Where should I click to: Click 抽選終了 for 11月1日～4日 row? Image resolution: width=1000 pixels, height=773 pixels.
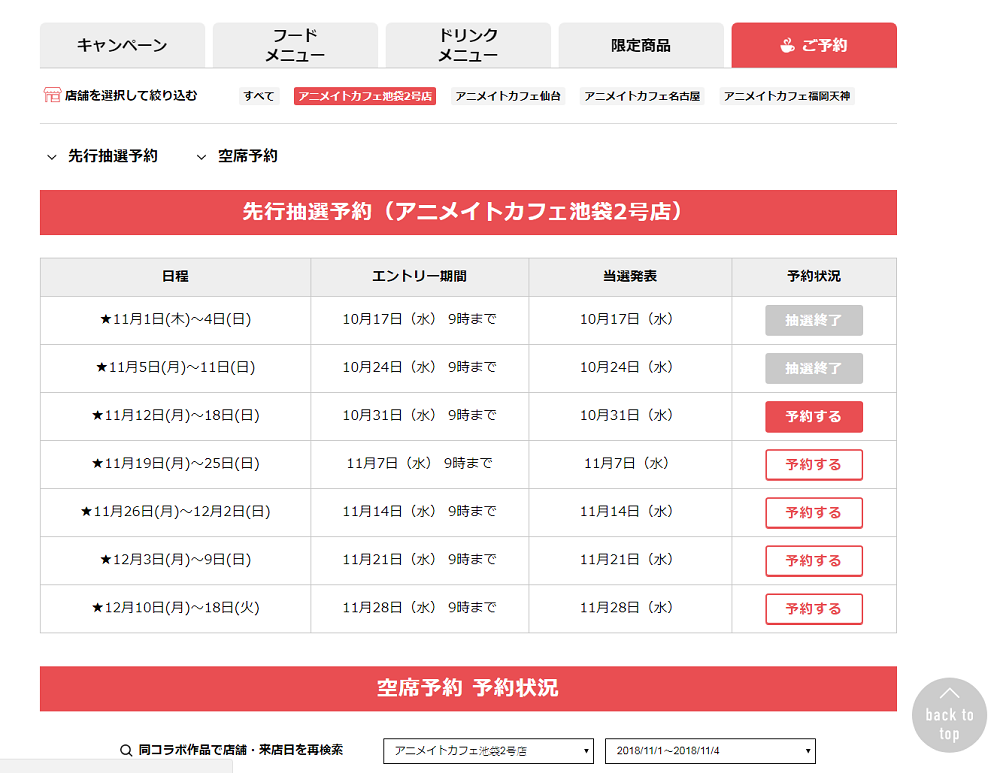click(x=814, y=320)
